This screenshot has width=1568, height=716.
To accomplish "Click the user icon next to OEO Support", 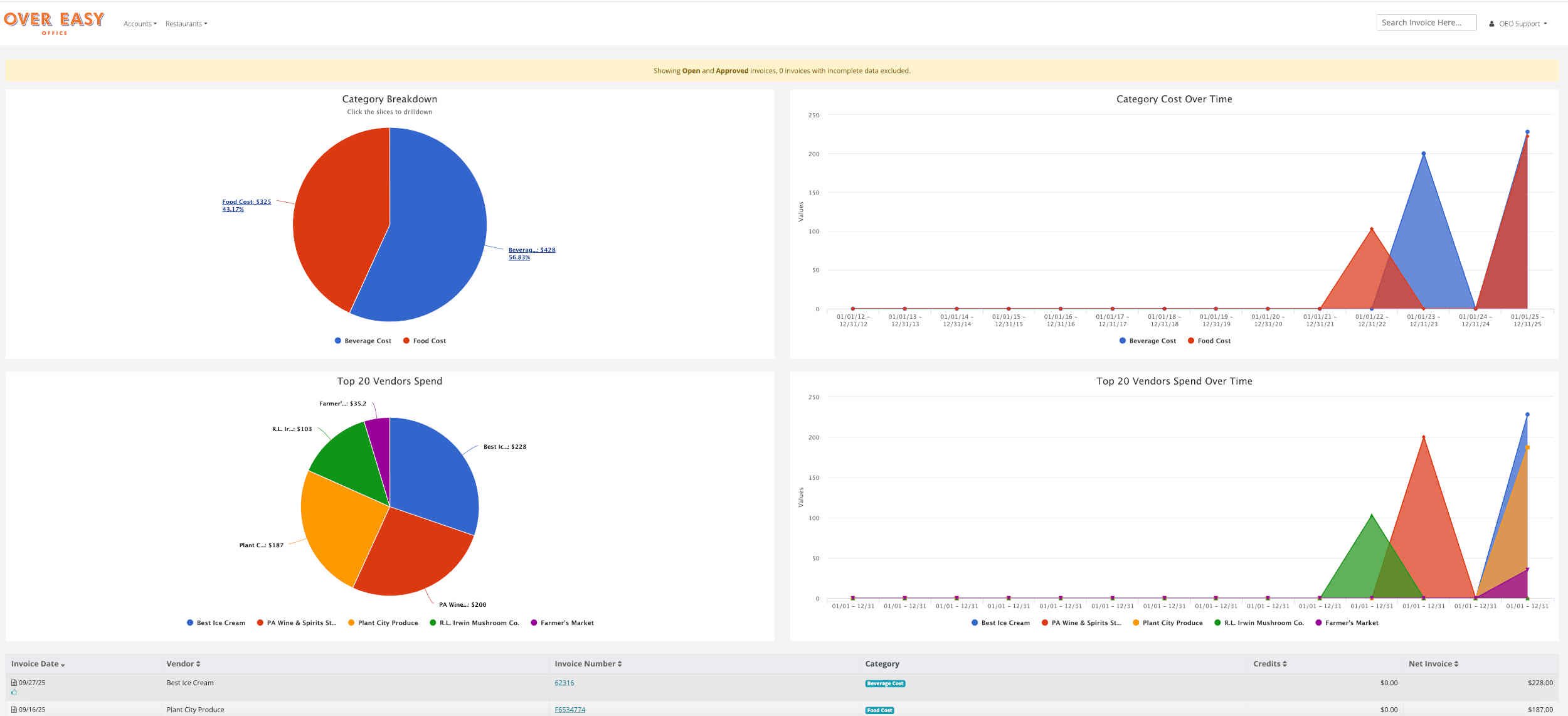I will (1491, 24).
